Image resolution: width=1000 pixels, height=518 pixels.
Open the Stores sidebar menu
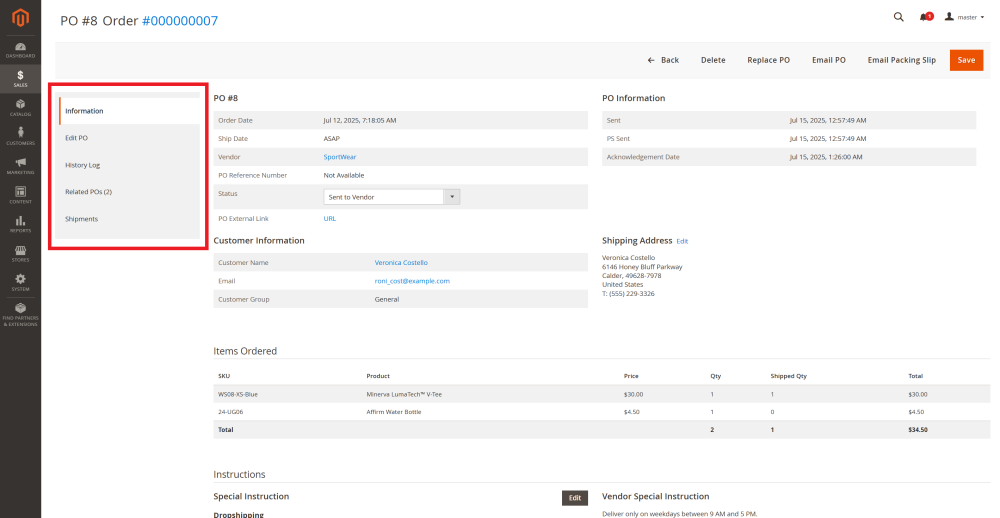(20, 253)
